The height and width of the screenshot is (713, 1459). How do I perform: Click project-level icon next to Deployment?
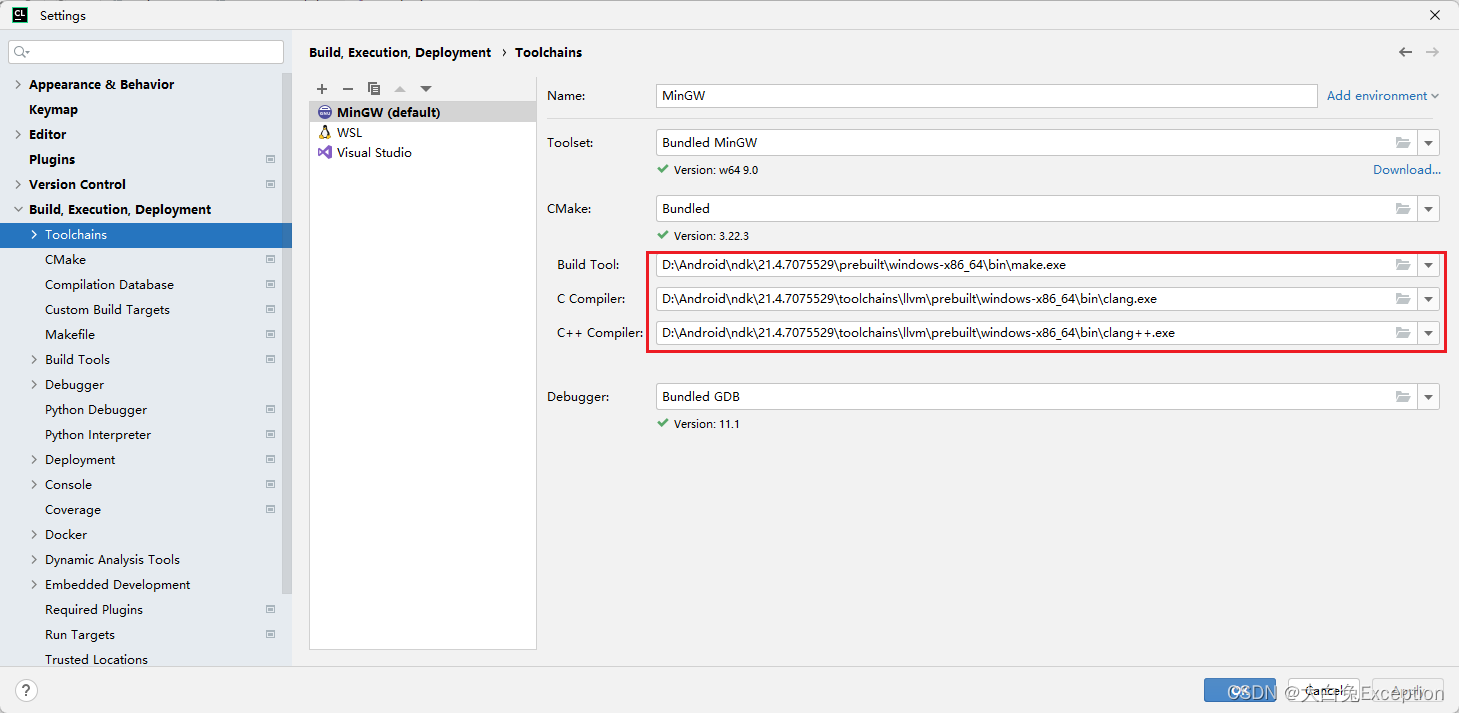click(x=270, y=459)
